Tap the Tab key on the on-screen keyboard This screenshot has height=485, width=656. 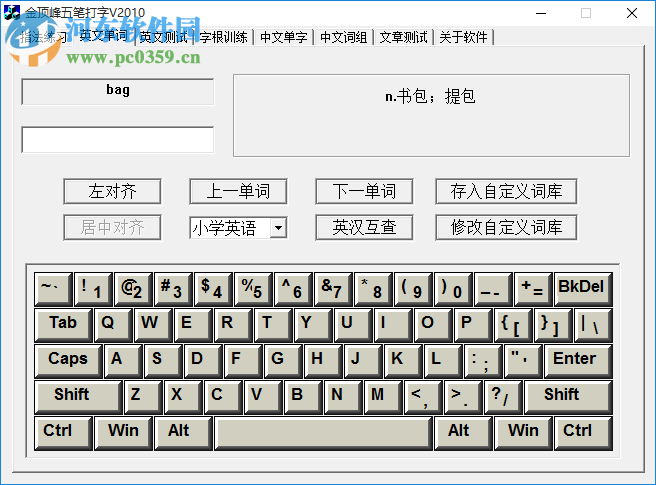[63, 324]
